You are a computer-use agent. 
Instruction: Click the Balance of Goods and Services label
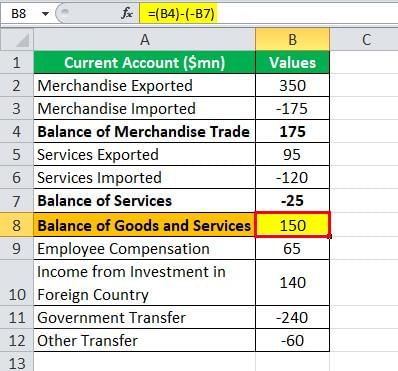[x=144, y=225]
